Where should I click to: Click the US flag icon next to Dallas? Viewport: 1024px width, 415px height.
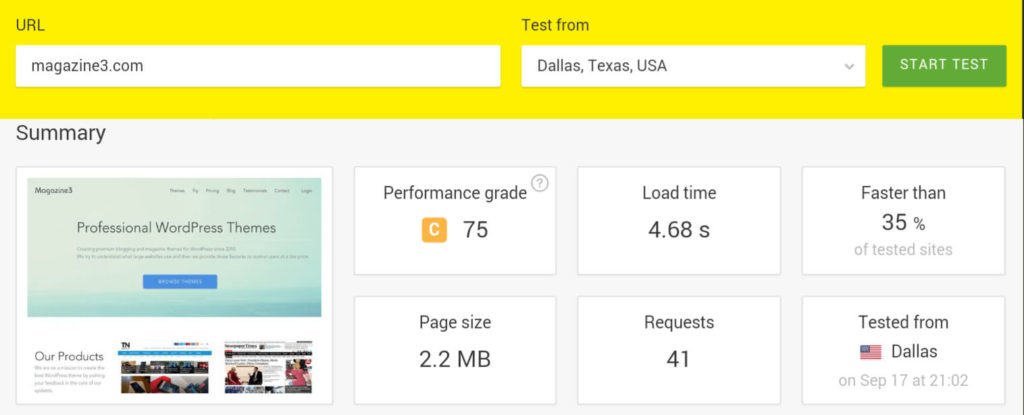(871, 352)
